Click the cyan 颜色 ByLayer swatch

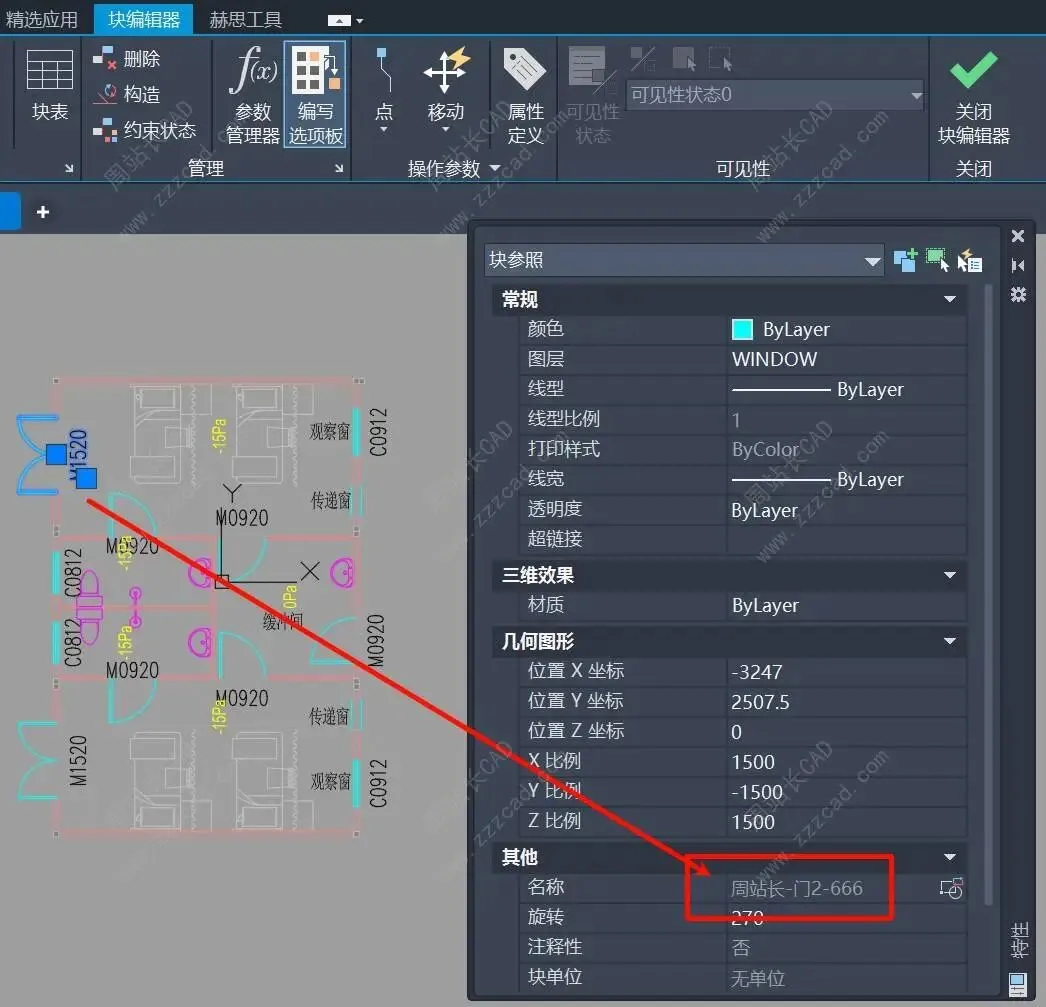click(x=742, y=329)
